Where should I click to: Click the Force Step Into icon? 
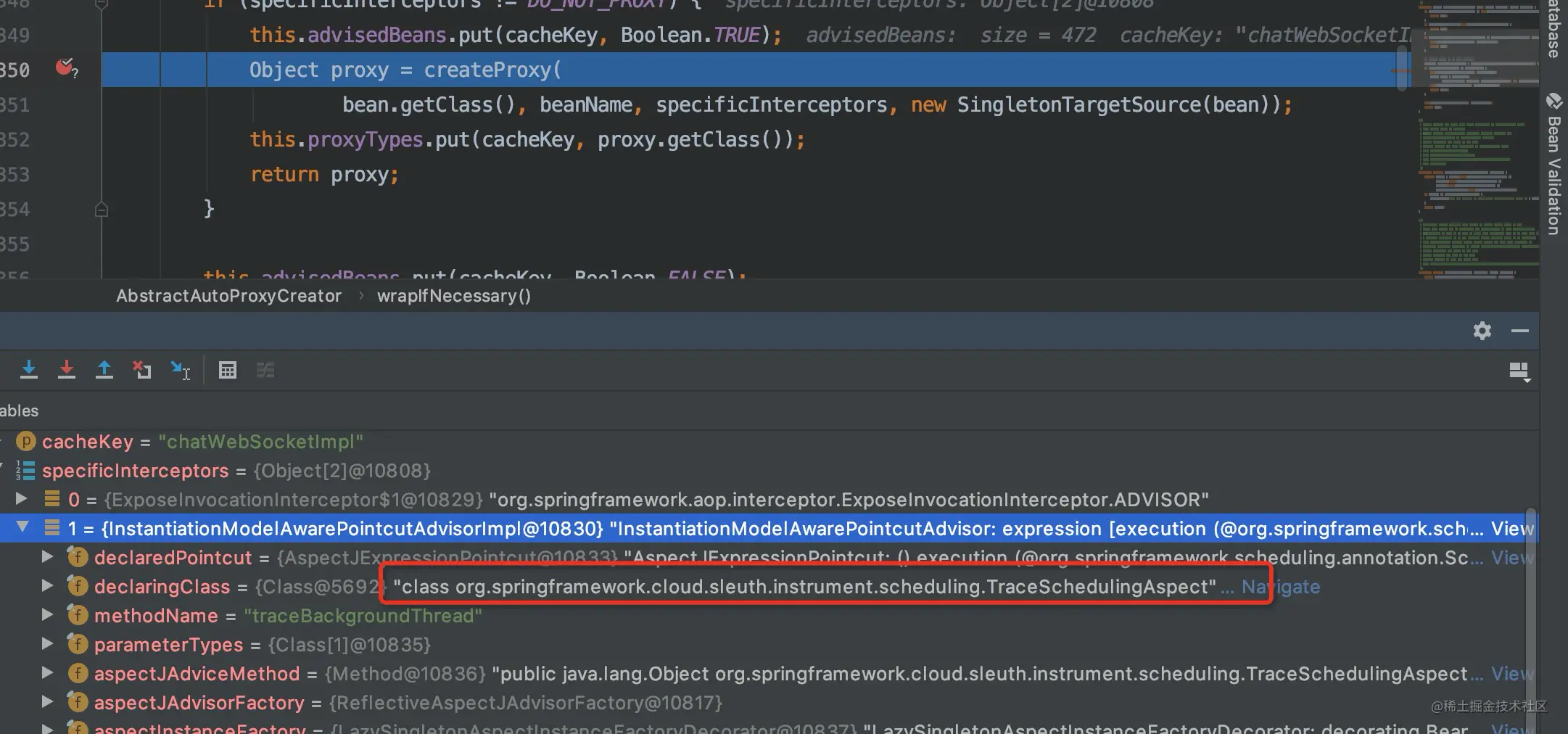67,370
